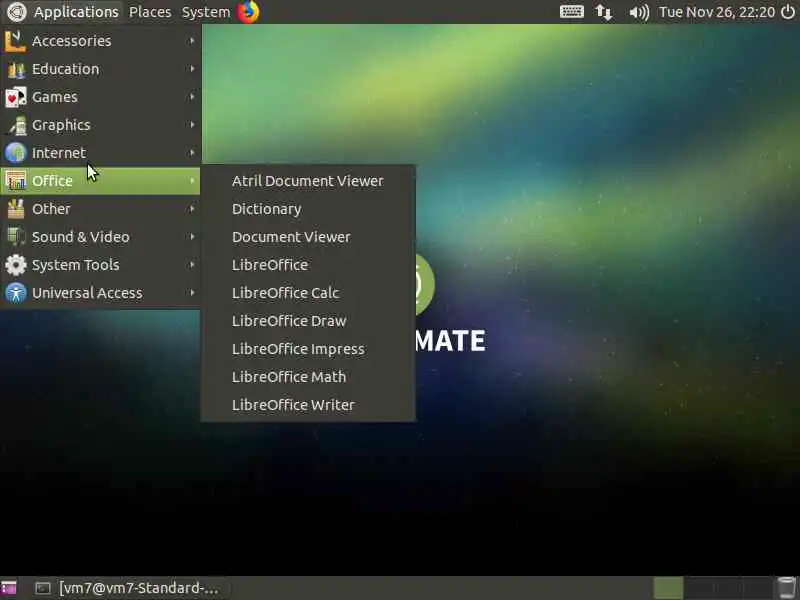800x600 pixels.
Task: Click the Graphics category icon
Action: 15,125
